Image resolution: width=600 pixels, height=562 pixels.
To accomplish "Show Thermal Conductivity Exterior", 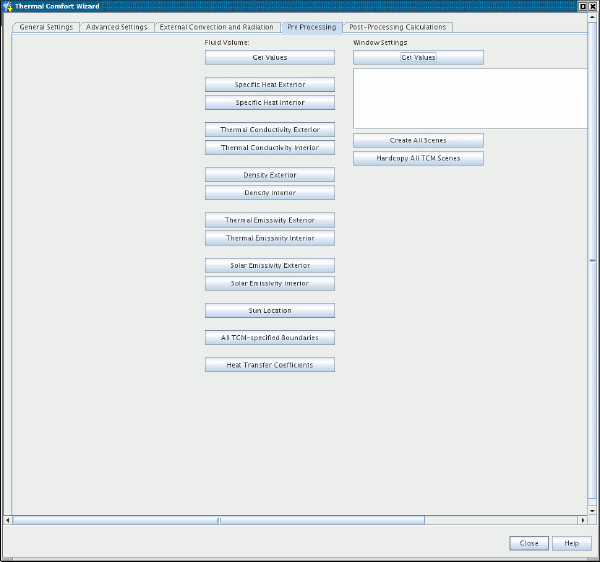I will click(270, 130).
